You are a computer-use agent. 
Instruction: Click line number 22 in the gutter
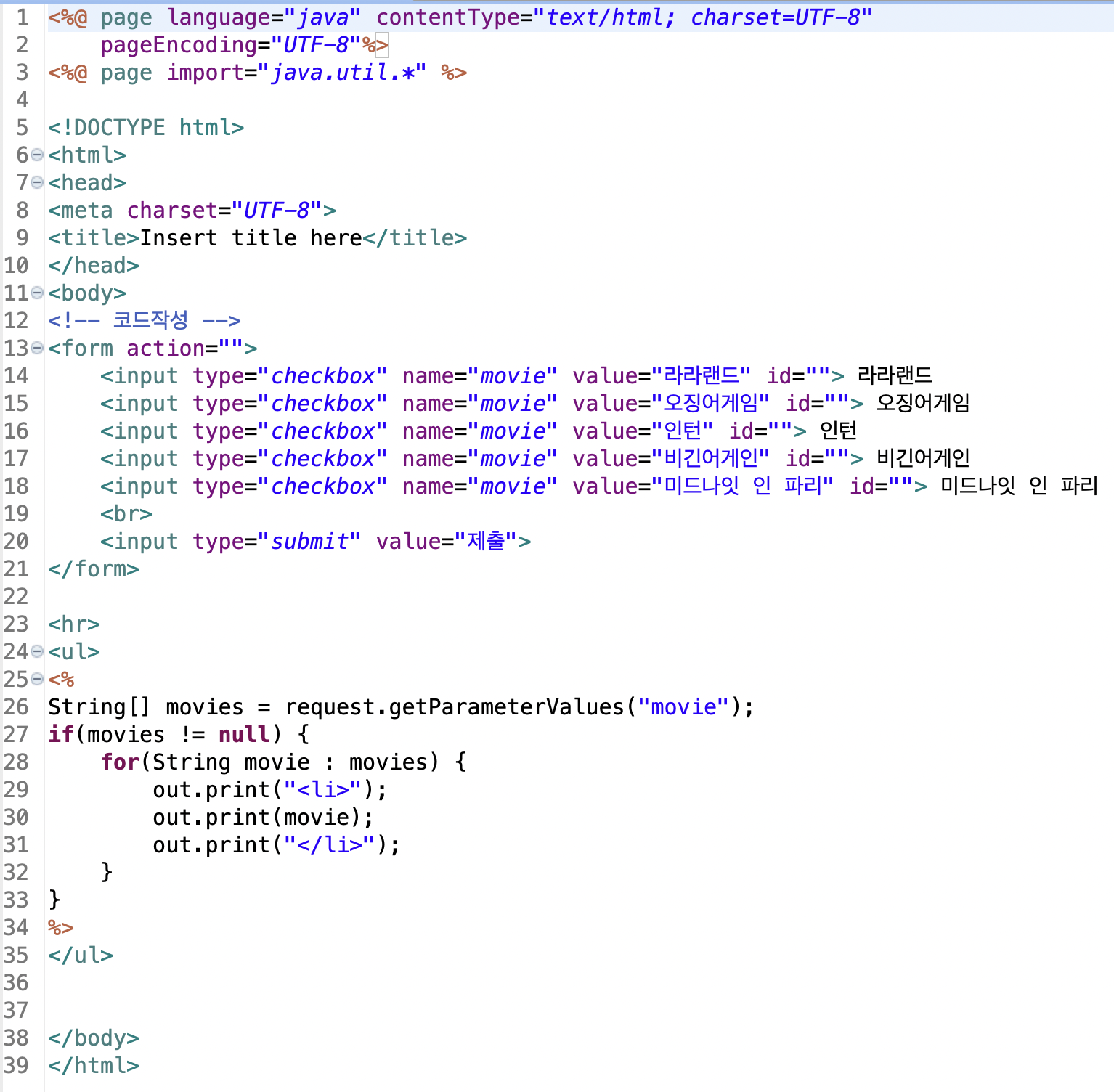16,597
